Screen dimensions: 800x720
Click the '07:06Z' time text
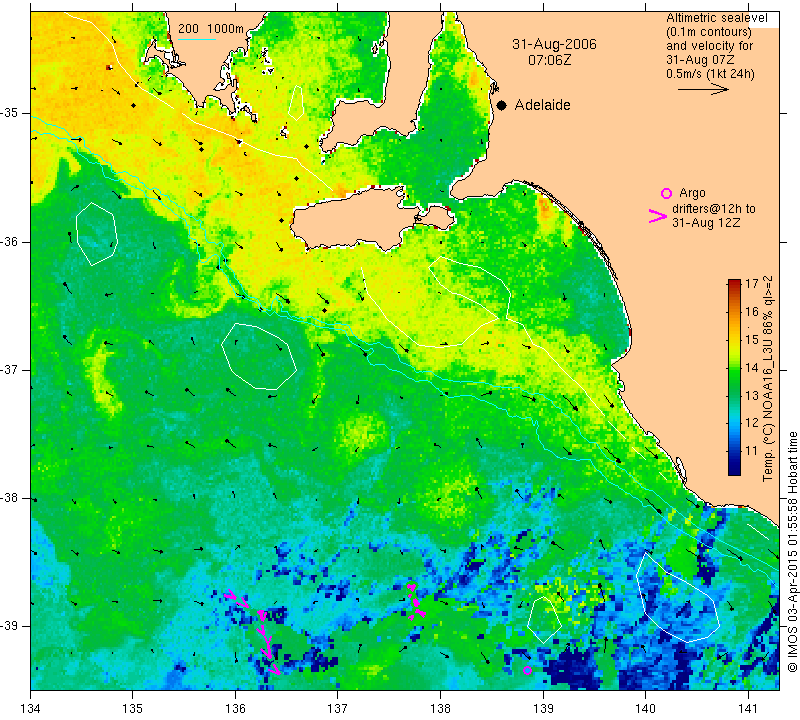[549, 60]
